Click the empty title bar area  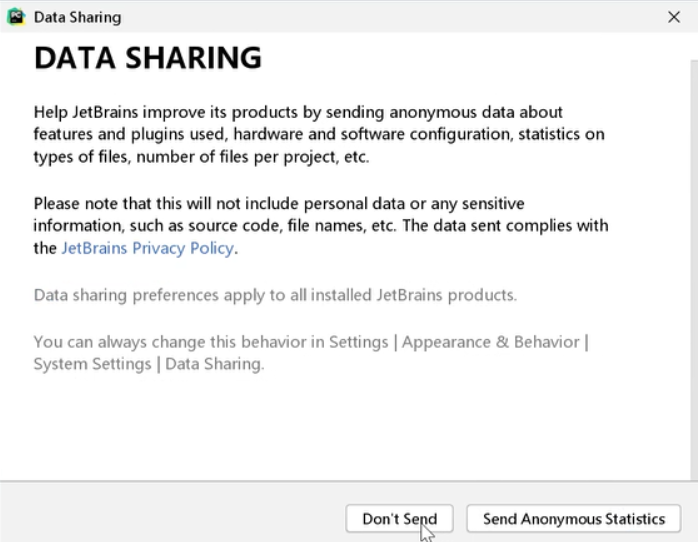click(x=380, y=17)
